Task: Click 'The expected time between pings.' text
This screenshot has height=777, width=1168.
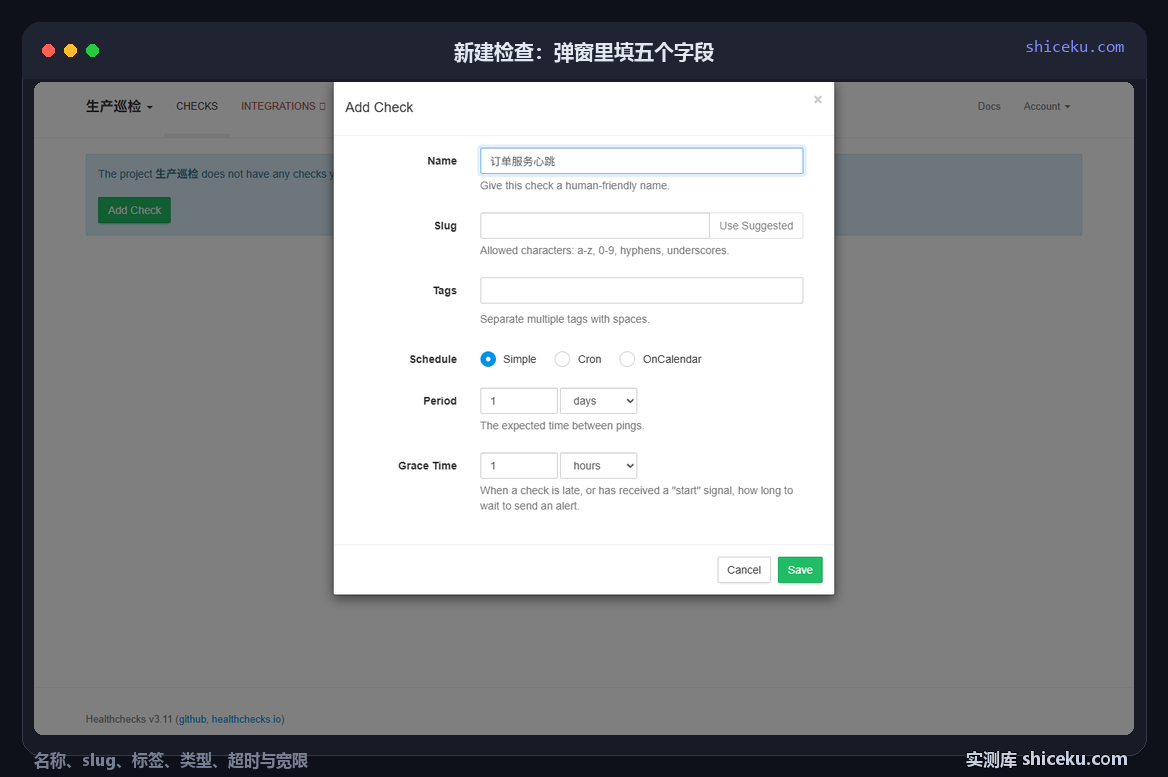Action: pos(562,425)
